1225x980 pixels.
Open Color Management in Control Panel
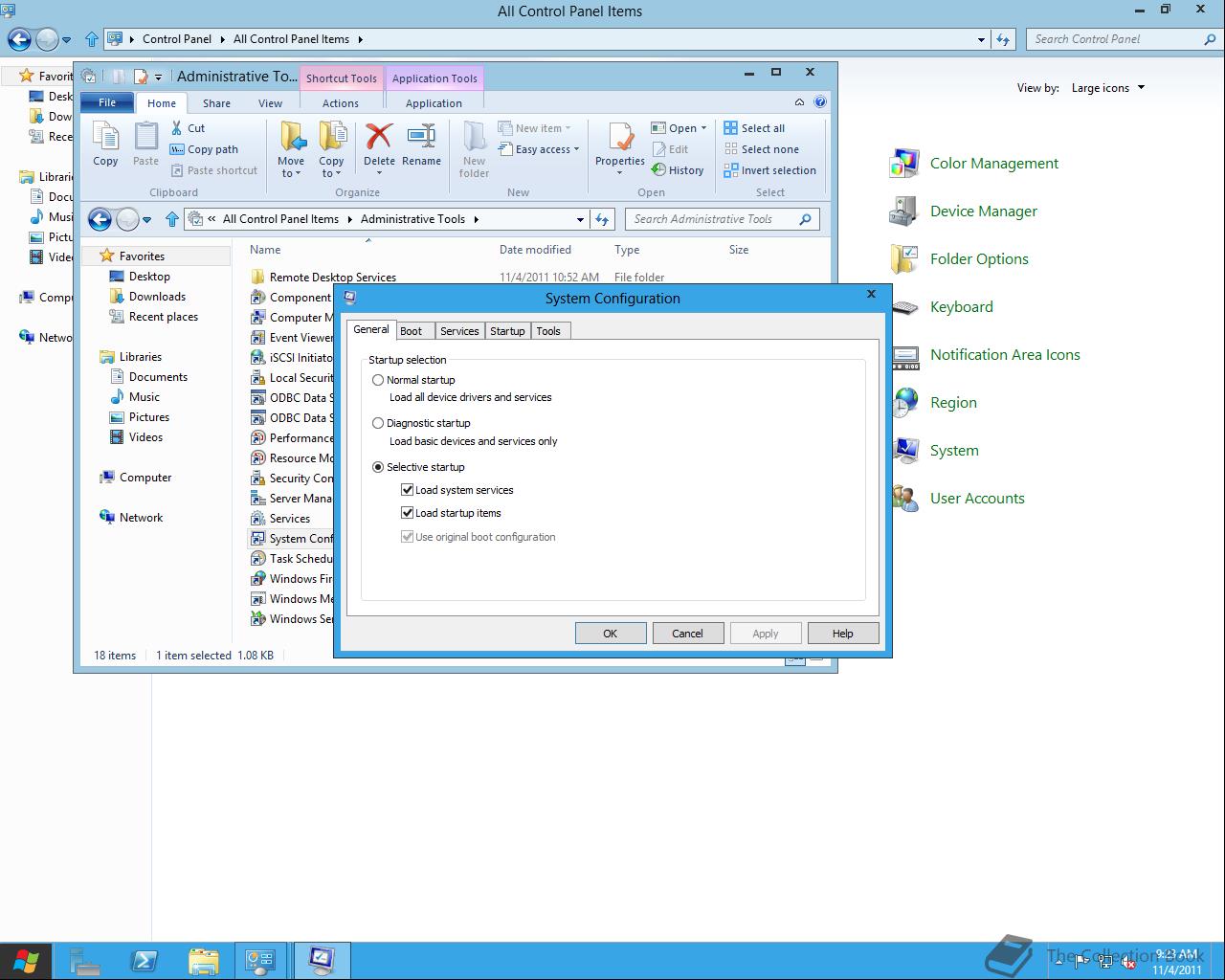click(974, 164)
